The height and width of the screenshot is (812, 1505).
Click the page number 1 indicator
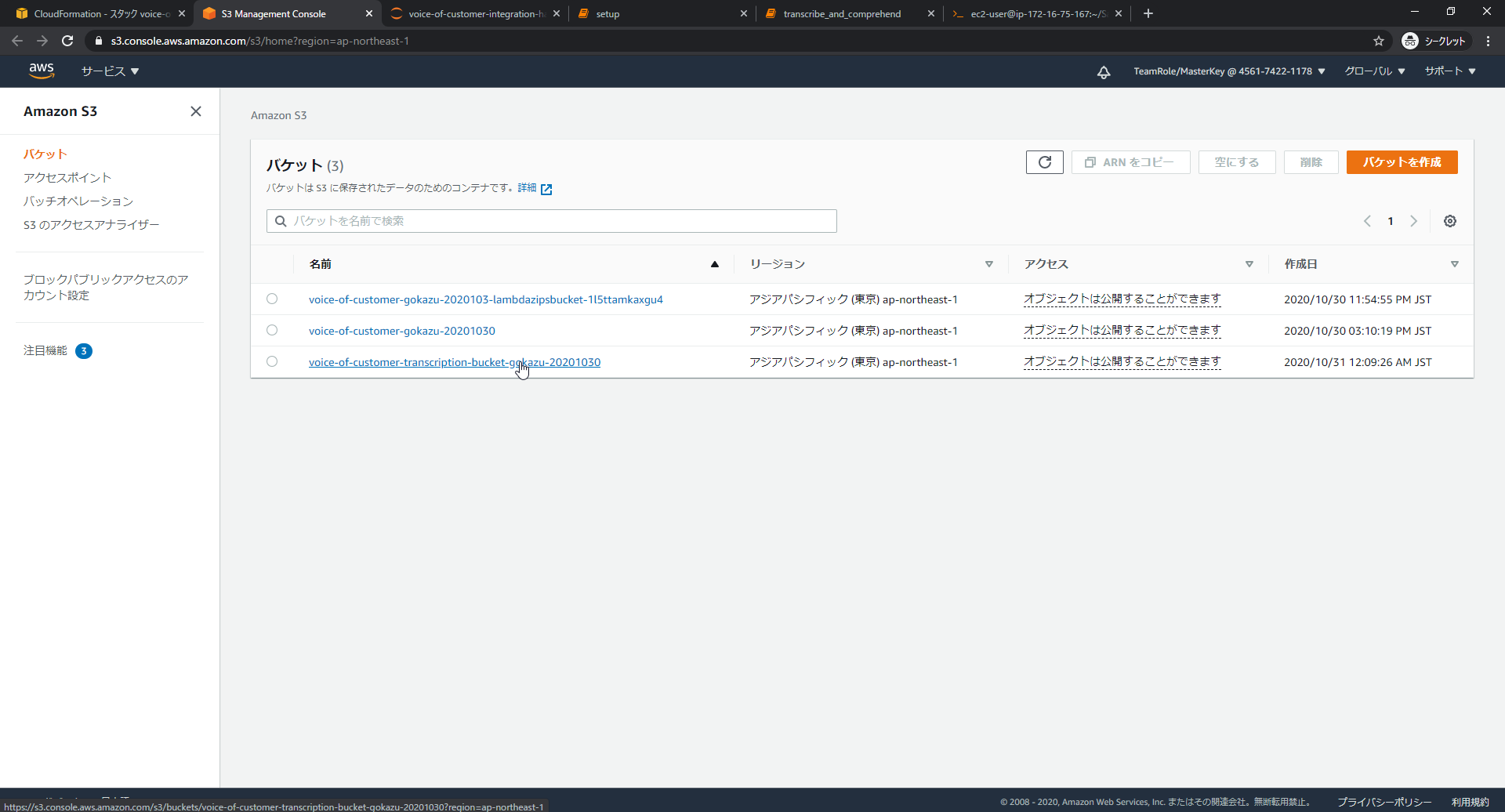pyautogui.click(x=1391, y=221)
